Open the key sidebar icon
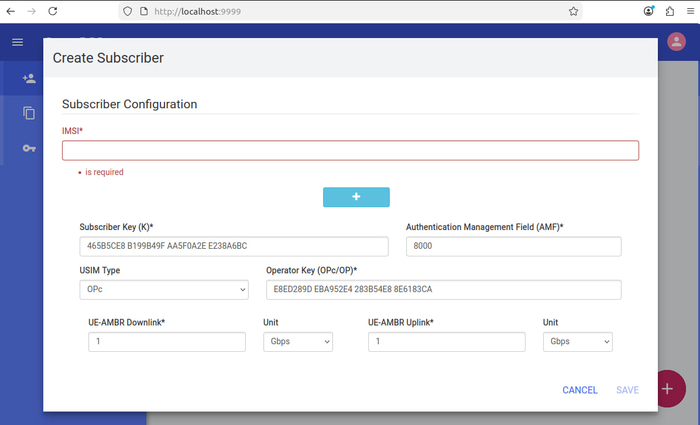 (x=29, y=148)
